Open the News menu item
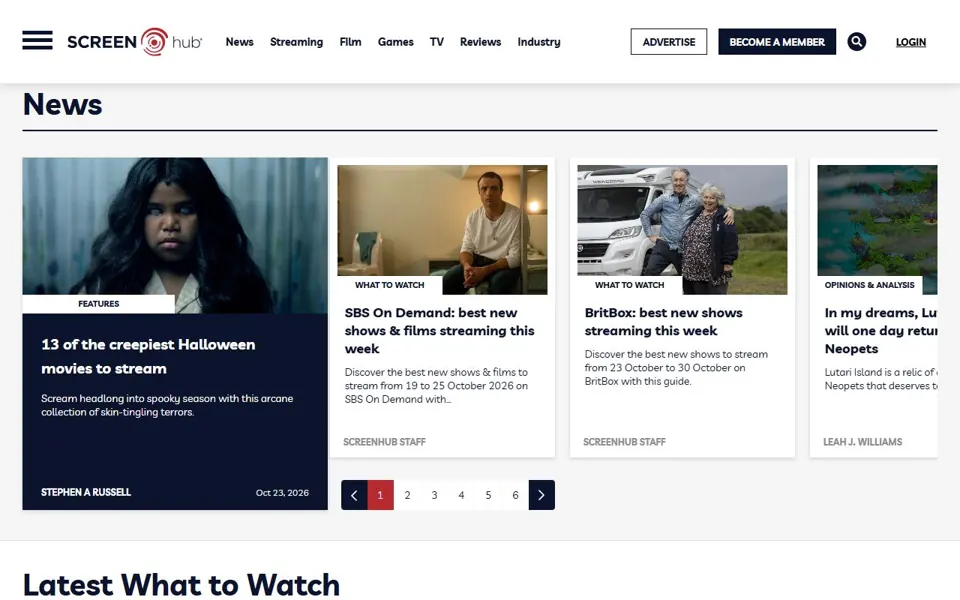Screen dimensions: 960x600 (239, 42)
